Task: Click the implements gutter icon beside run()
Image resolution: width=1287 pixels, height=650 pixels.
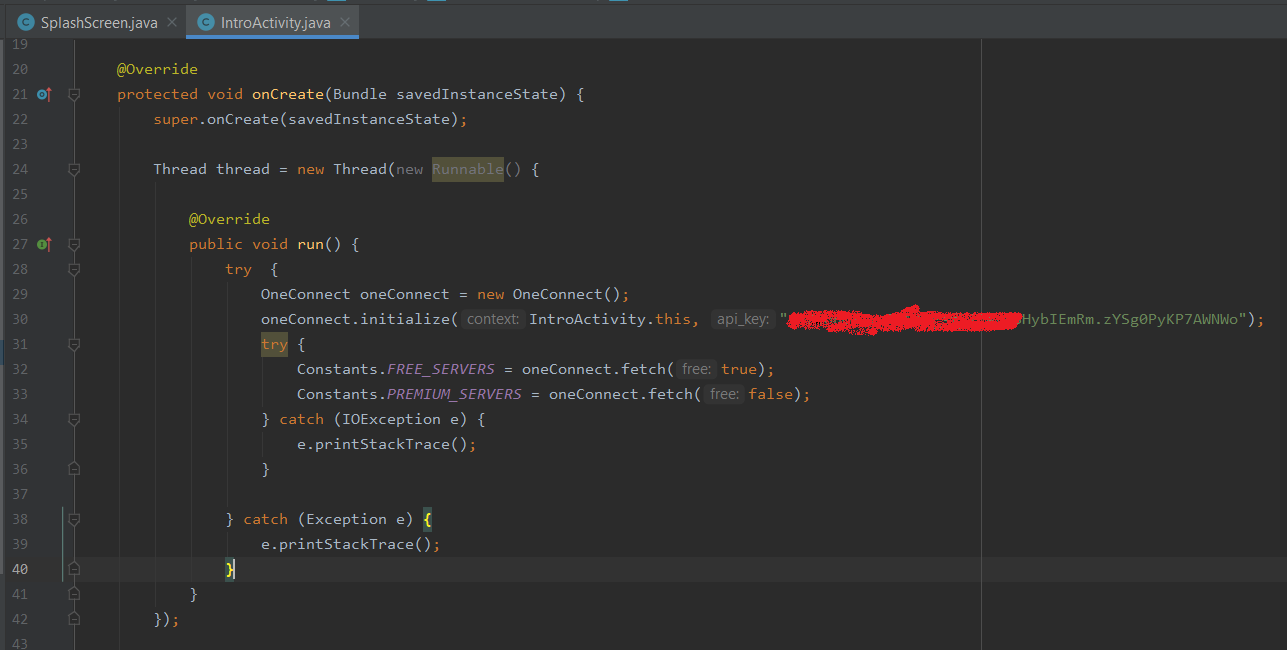Action: 43,244
